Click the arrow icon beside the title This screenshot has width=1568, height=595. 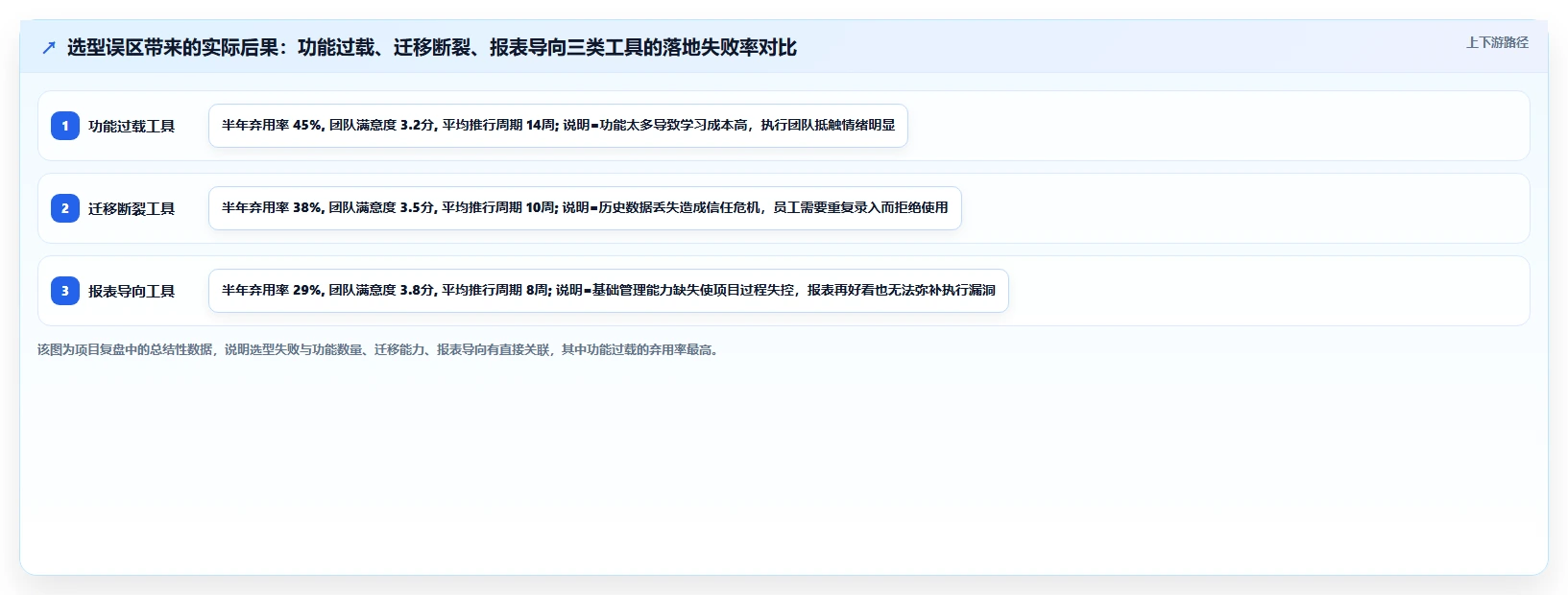click(x=49, y=48)
